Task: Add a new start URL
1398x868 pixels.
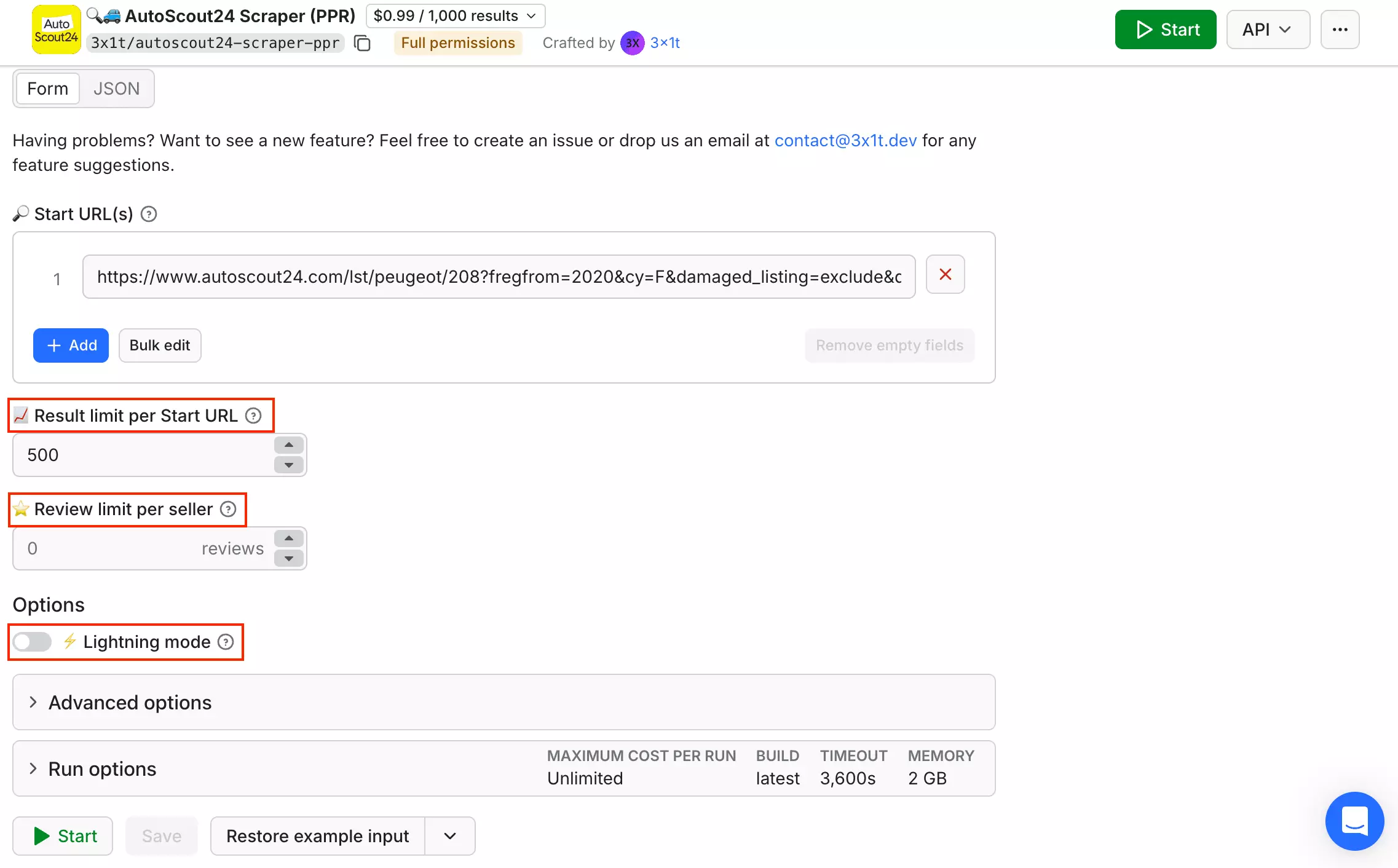Action: 71,345
